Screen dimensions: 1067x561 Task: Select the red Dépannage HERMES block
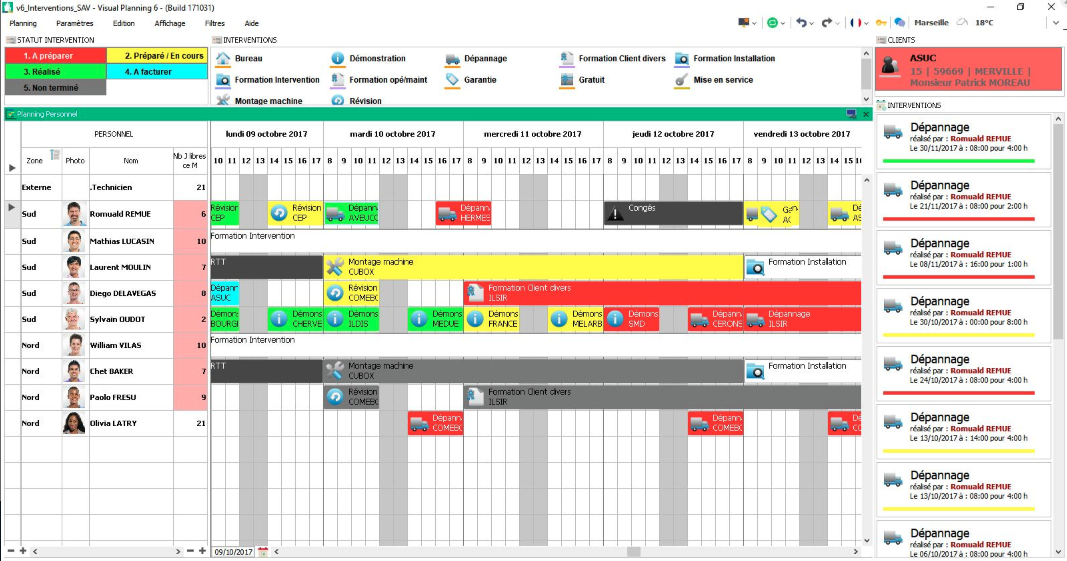click(x=463, y=213)
